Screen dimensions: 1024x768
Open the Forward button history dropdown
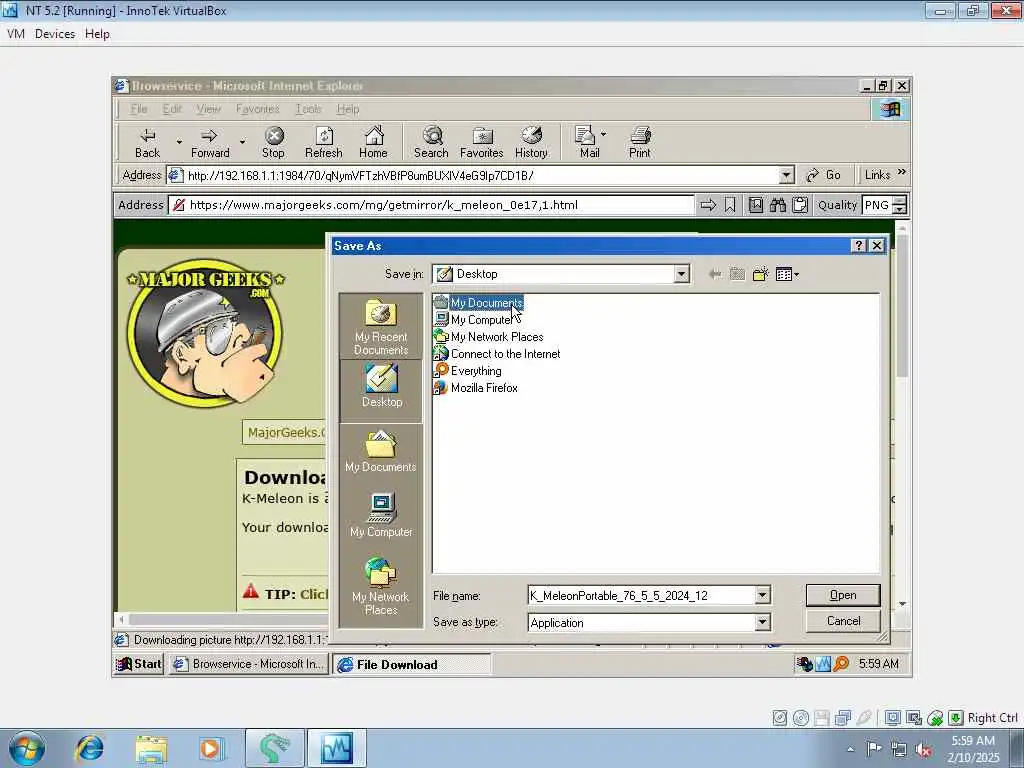pyautogui.click(x=242, y=142)
